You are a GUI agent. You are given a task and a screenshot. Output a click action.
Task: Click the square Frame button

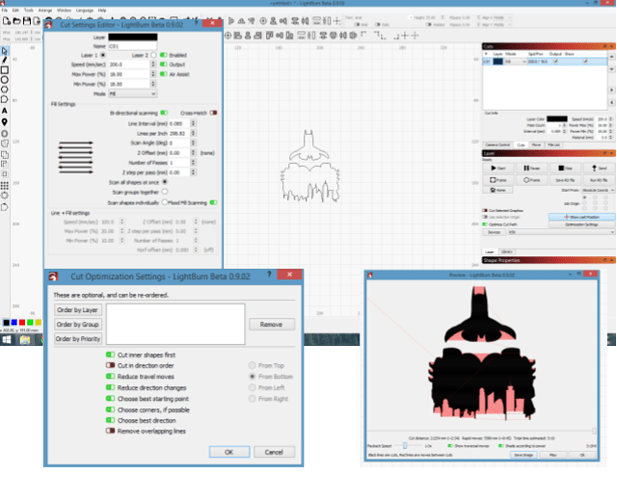[x=498, y=180]
